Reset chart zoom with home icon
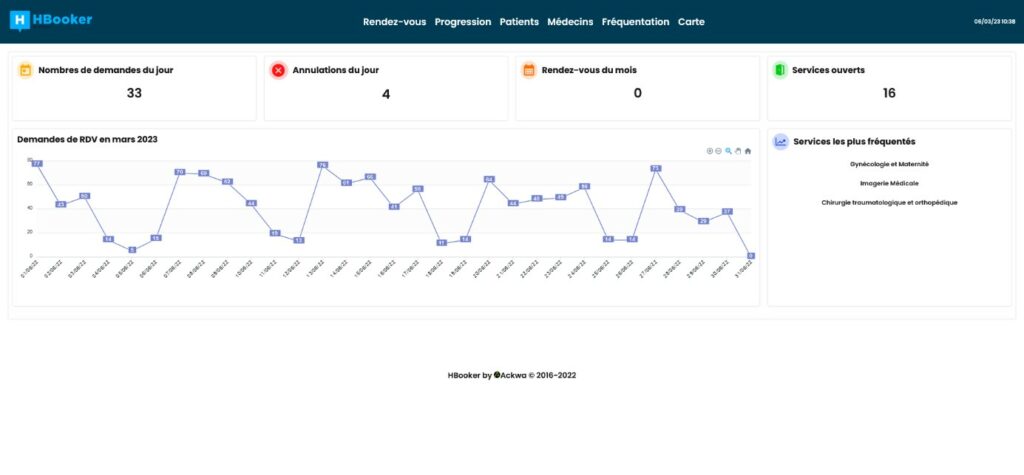Image resolution: width=1024 pixels, height=475 pixels. point(748,151)
